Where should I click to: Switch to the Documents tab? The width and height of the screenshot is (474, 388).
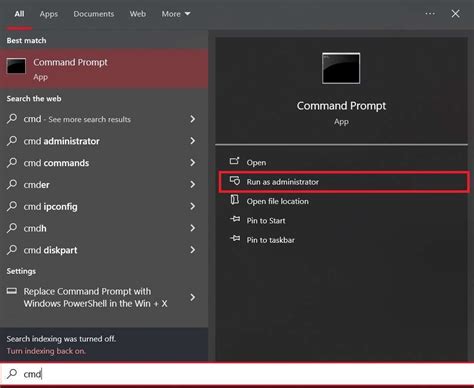(x=94, y=14)
